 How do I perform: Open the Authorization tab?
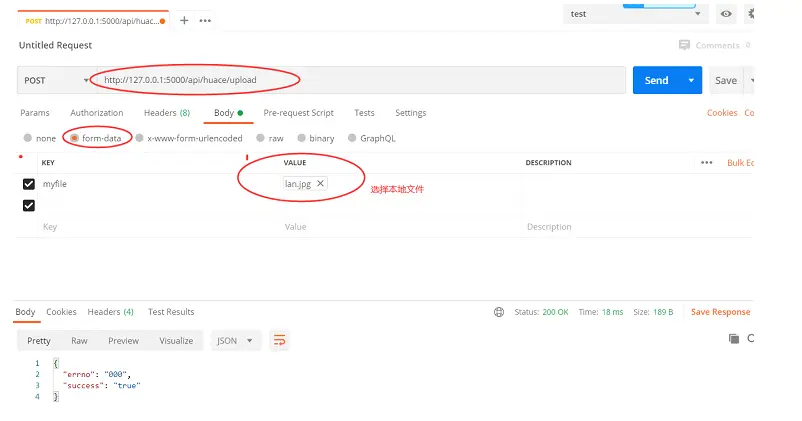click(97, 113)
